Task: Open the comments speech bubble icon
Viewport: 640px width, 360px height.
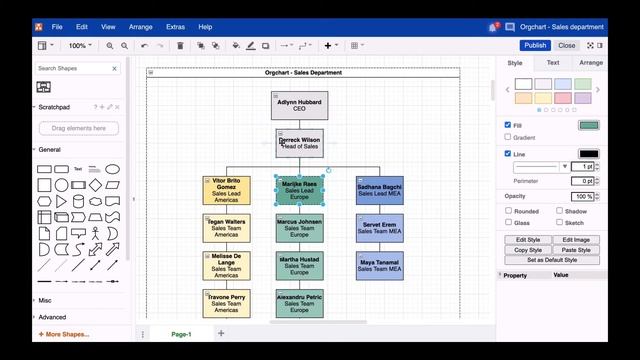Action: (510, 27)
